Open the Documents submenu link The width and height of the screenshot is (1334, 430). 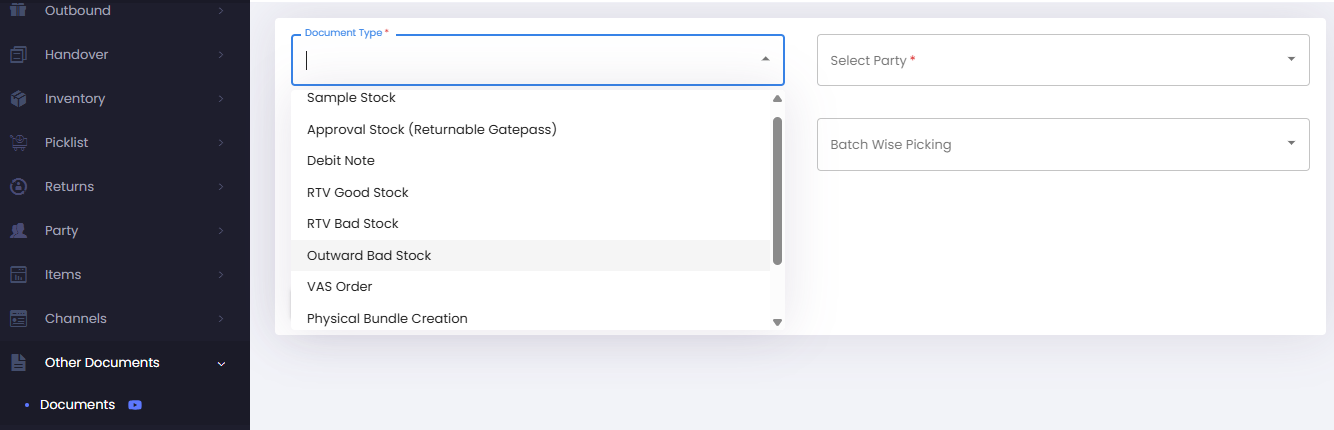point(77,405)
